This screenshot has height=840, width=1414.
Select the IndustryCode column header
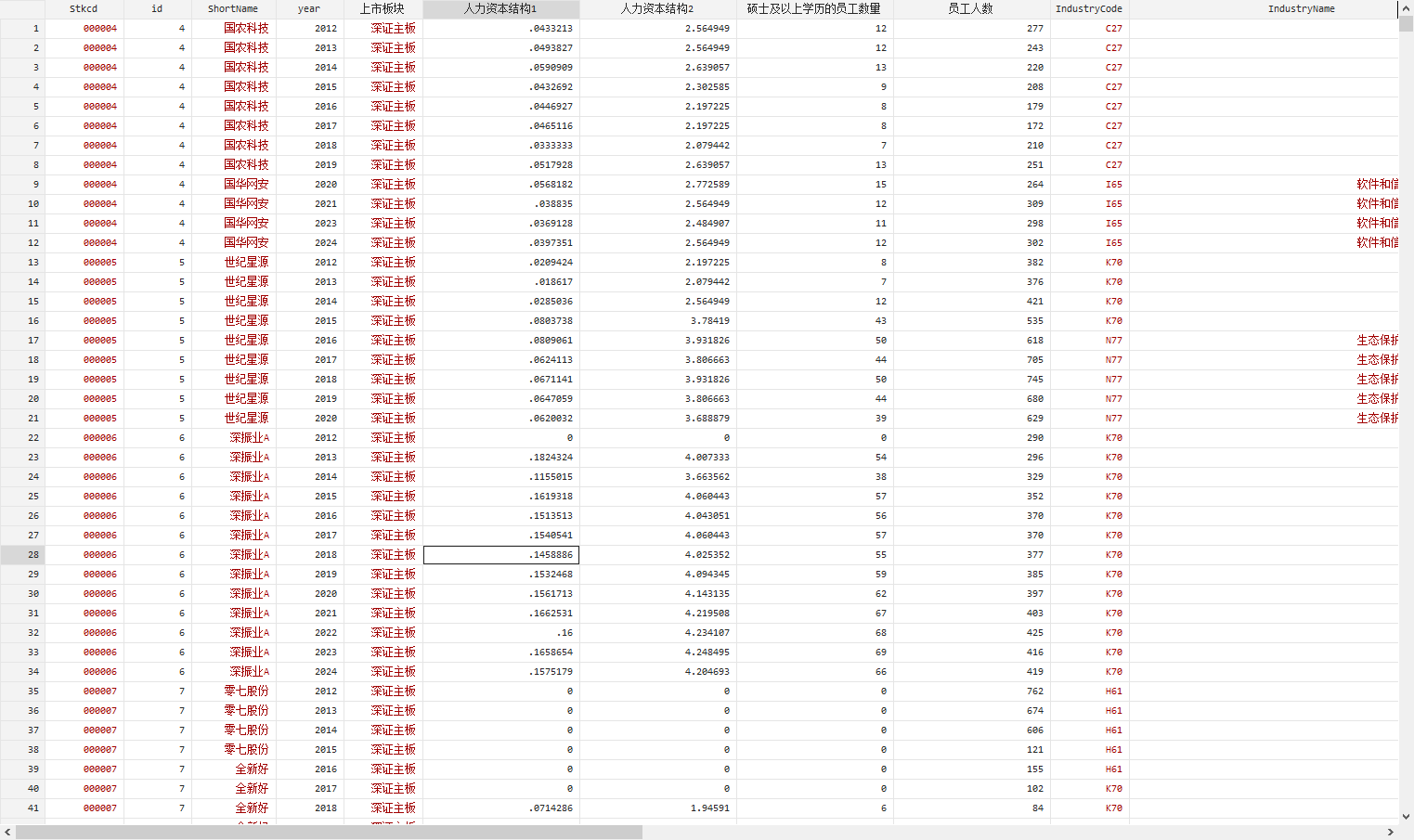(1088, 9)
